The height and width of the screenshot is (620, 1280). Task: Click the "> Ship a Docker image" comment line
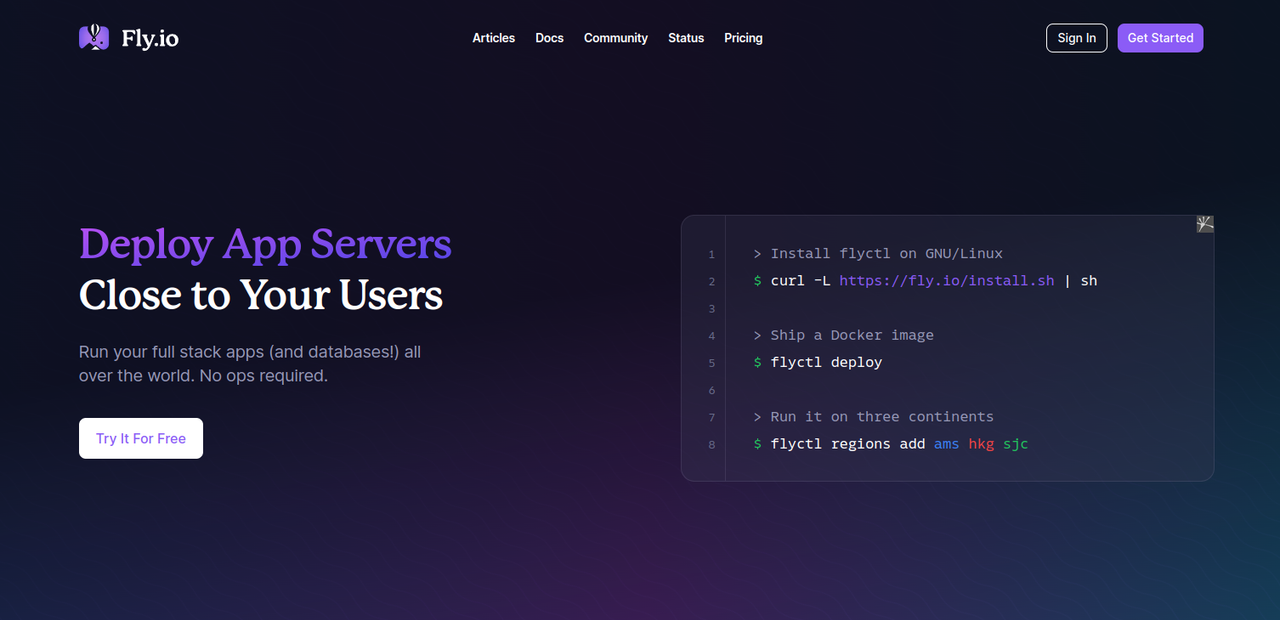[844, 335]
